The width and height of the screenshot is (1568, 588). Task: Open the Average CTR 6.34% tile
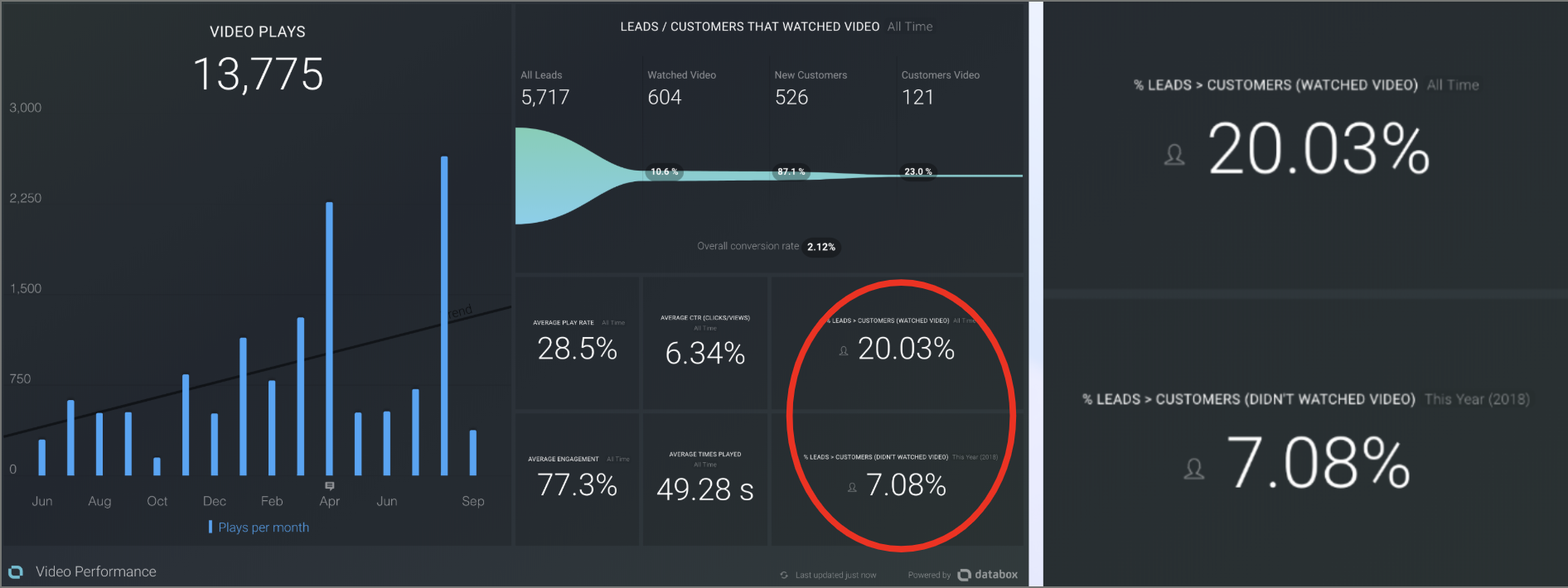pyautogui.click(x=705, y=343)
